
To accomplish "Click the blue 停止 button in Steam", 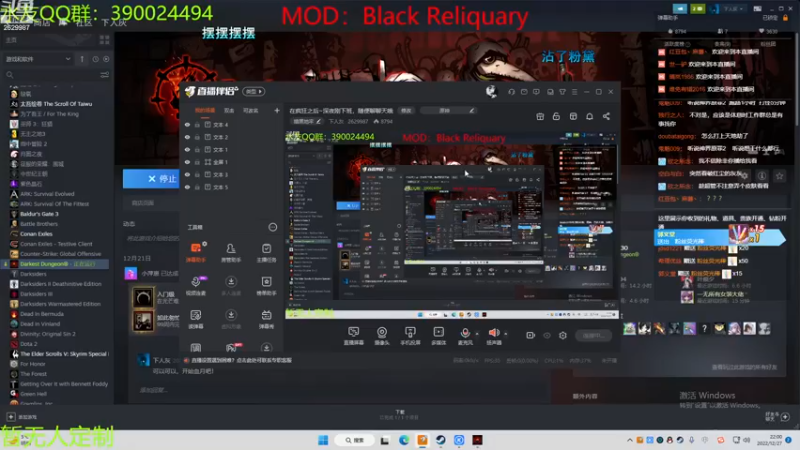I will click(x=151, y=179).
